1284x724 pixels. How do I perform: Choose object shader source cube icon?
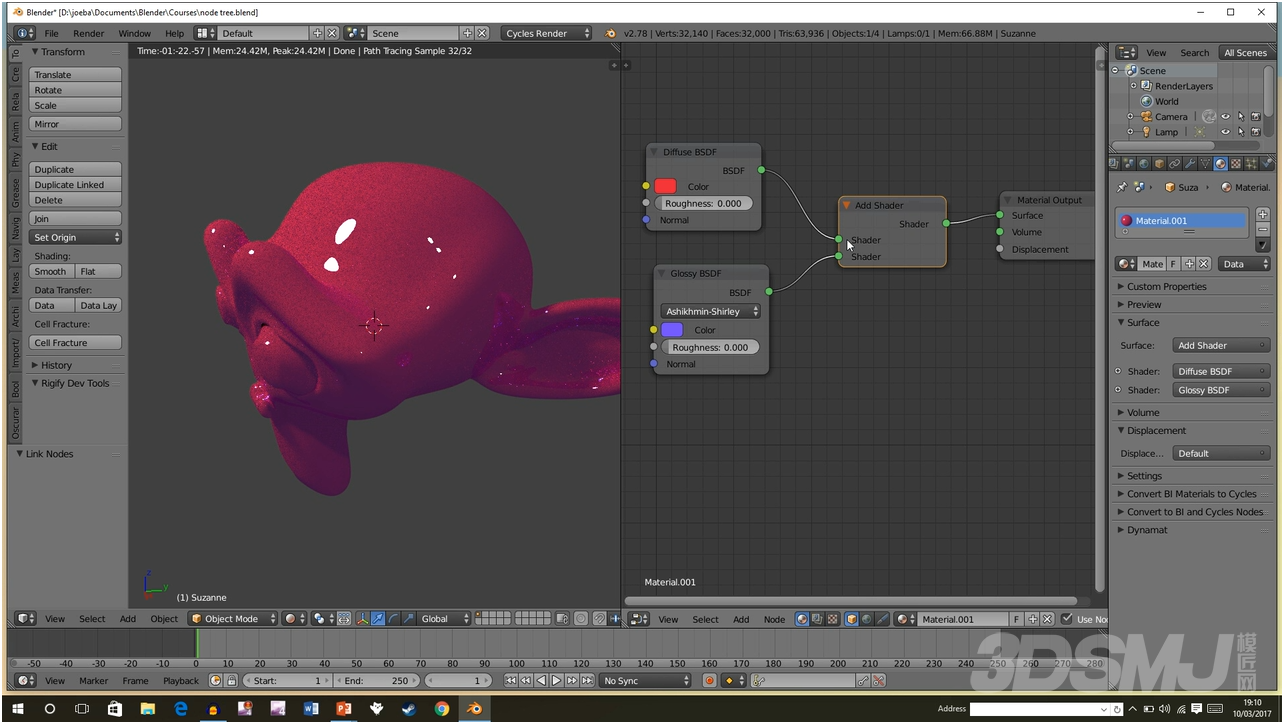(x=851, y=619)
